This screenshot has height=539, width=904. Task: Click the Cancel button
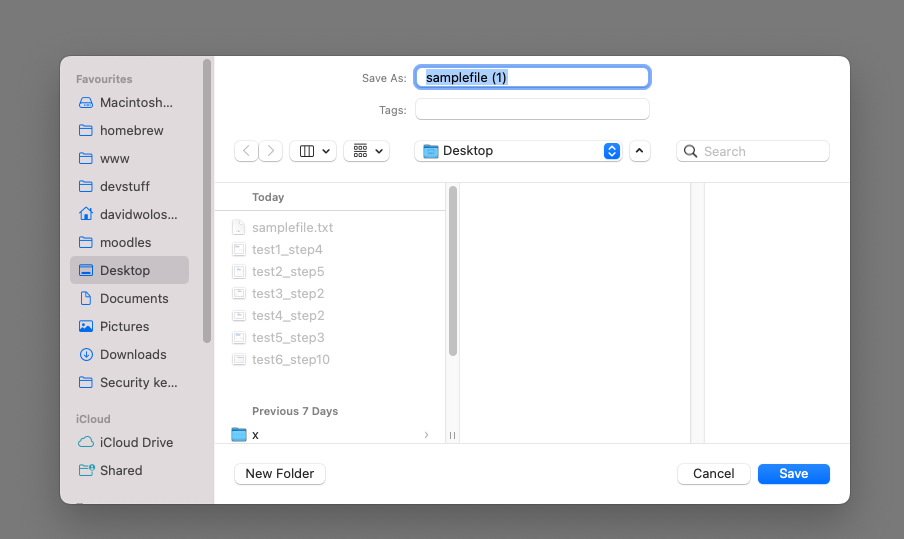[714, 474]
